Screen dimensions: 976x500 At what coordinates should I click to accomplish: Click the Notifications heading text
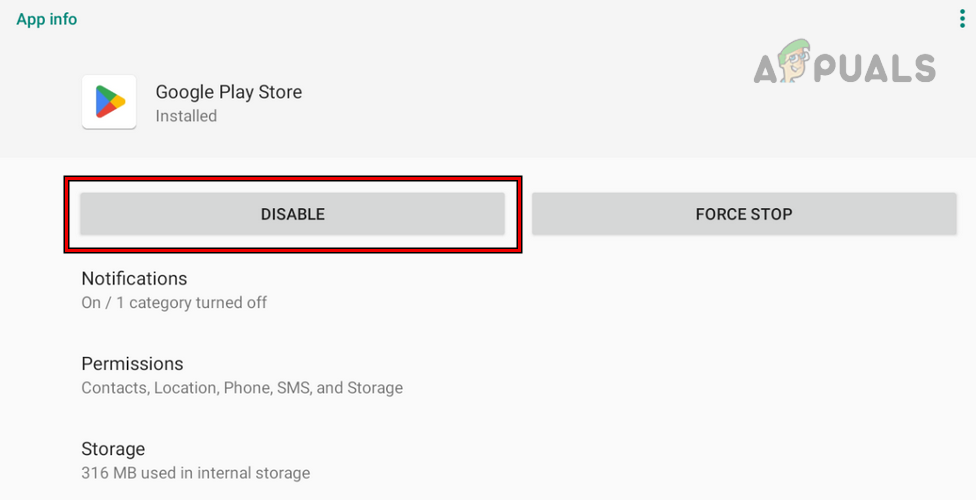(134, 278)
